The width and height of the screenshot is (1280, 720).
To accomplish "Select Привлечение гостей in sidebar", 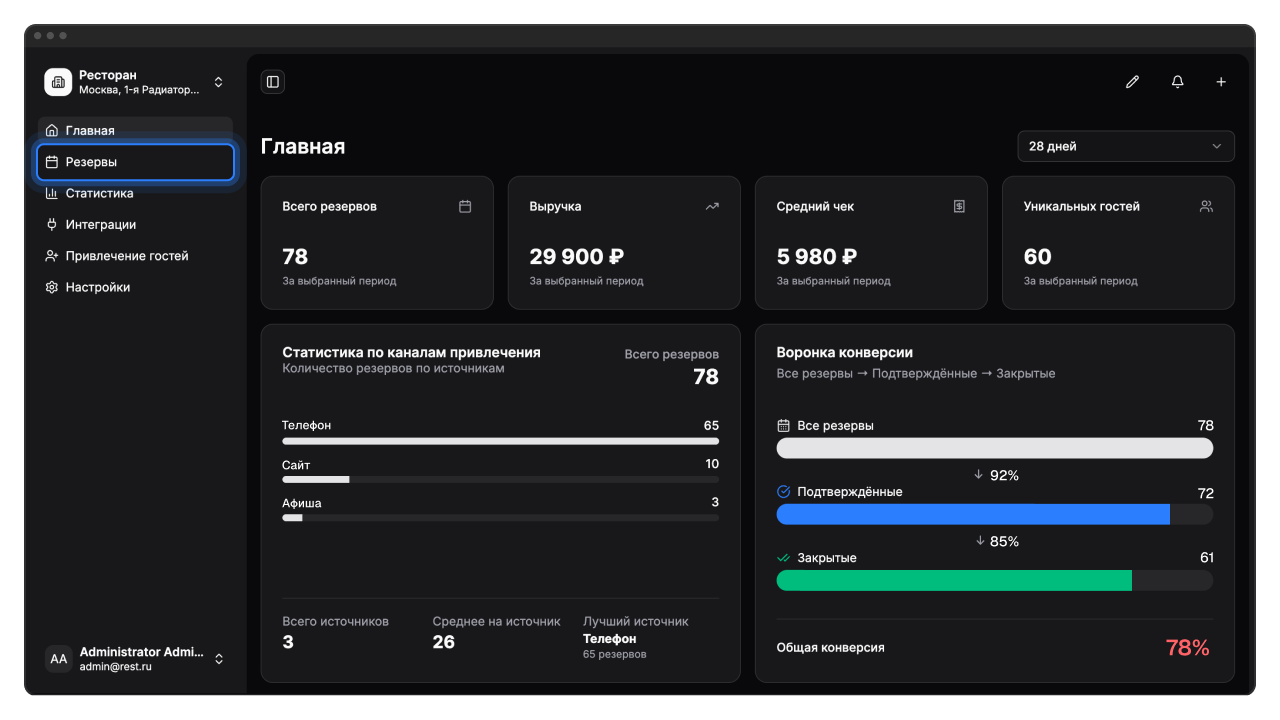I will pyautogui.click(x=126, y=256).
